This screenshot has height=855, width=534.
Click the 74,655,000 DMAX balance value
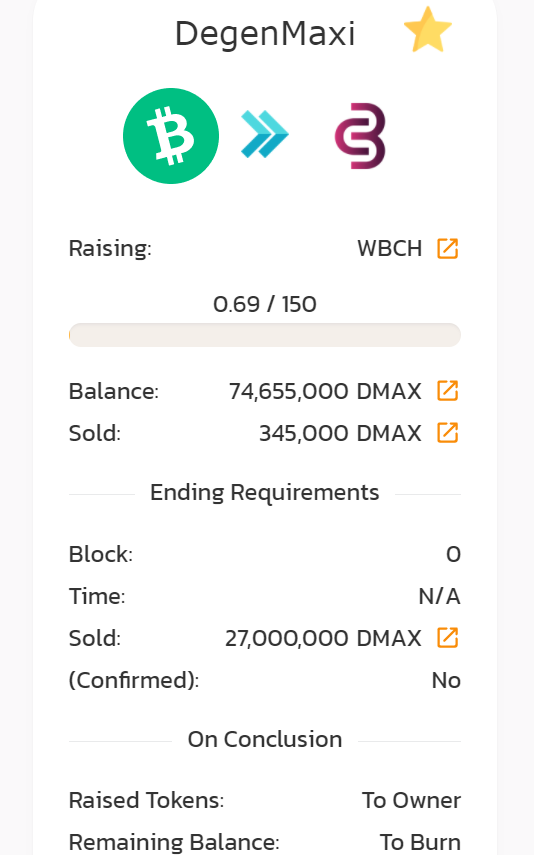click(325, 391)
